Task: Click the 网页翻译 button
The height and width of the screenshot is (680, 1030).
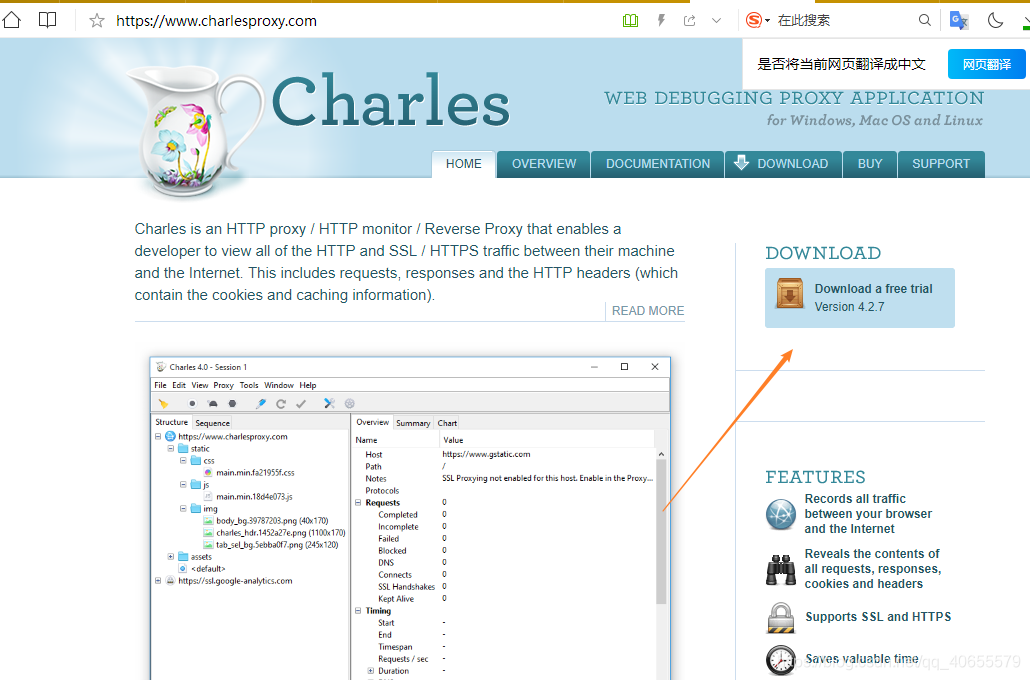Action: (987, 64)
